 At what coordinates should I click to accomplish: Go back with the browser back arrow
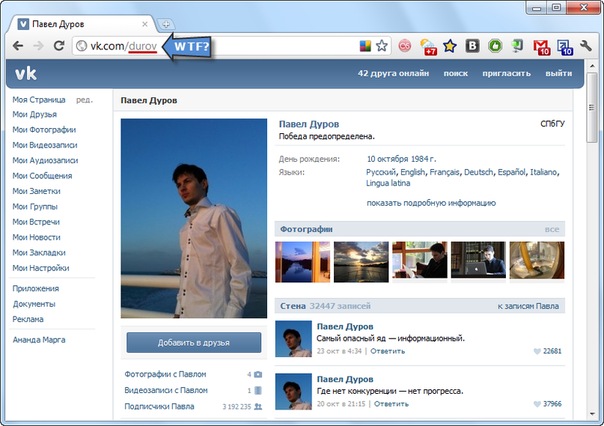[18, 46]
